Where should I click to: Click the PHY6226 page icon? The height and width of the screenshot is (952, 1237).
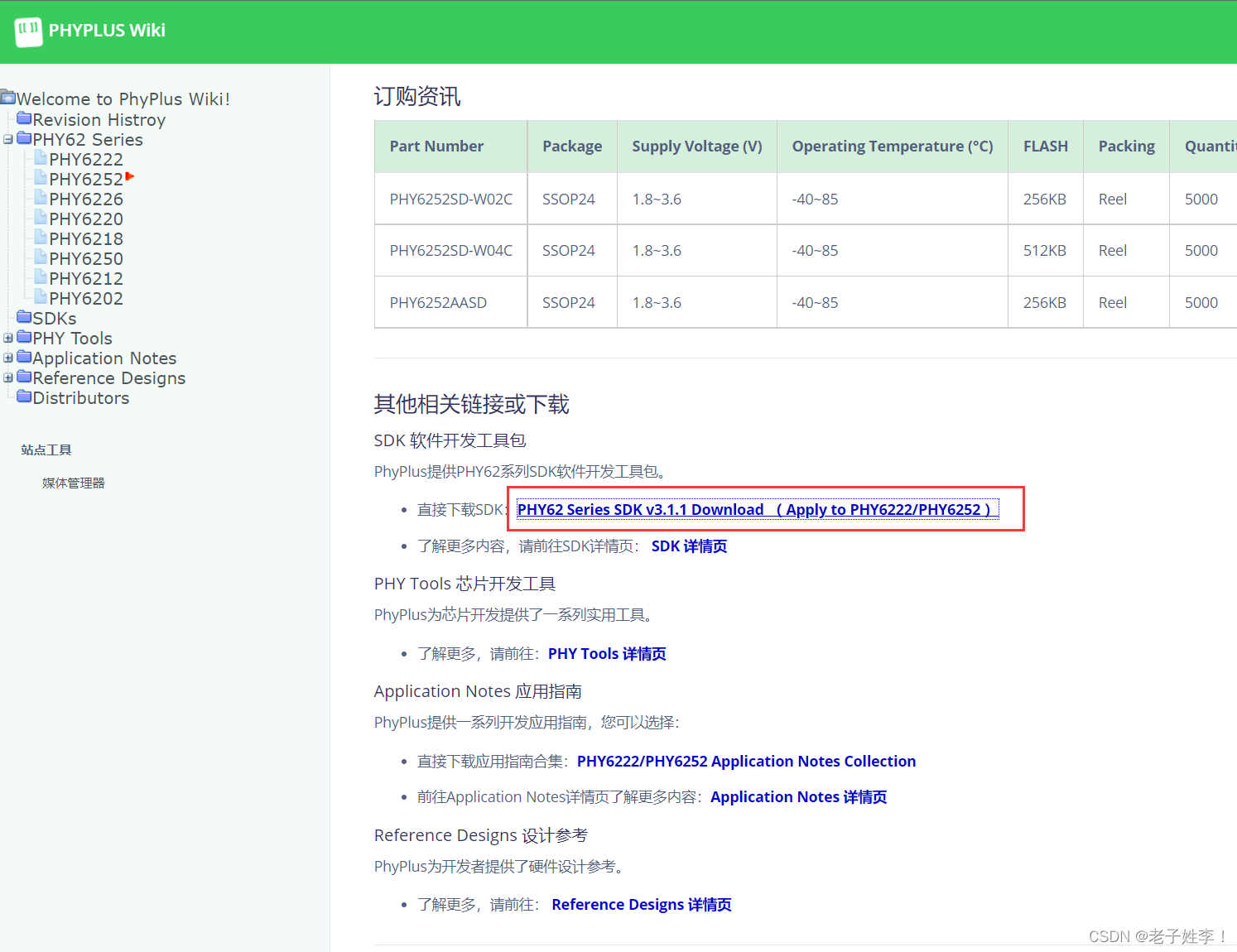pos(41,197)
